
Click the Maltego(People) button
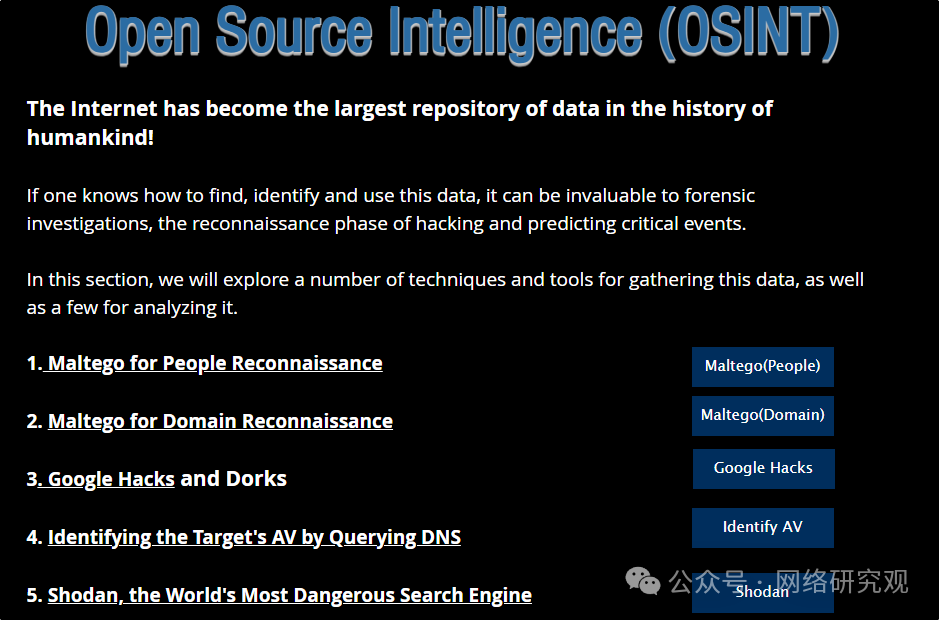click(762, 367)
